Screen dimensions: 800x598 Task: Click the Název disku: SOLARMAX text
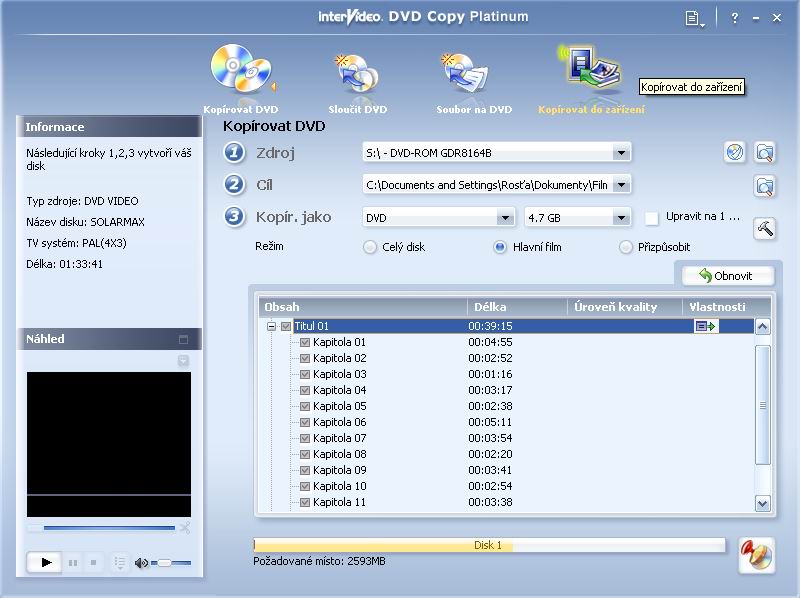click(85, 222)
